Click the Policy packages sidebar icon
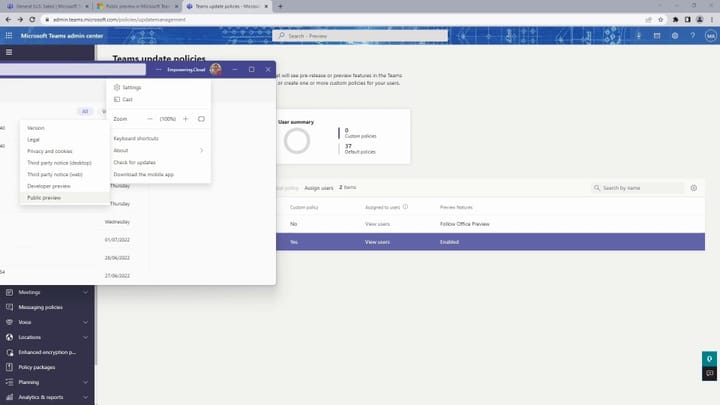720x405 pixels. click(9, 367)
